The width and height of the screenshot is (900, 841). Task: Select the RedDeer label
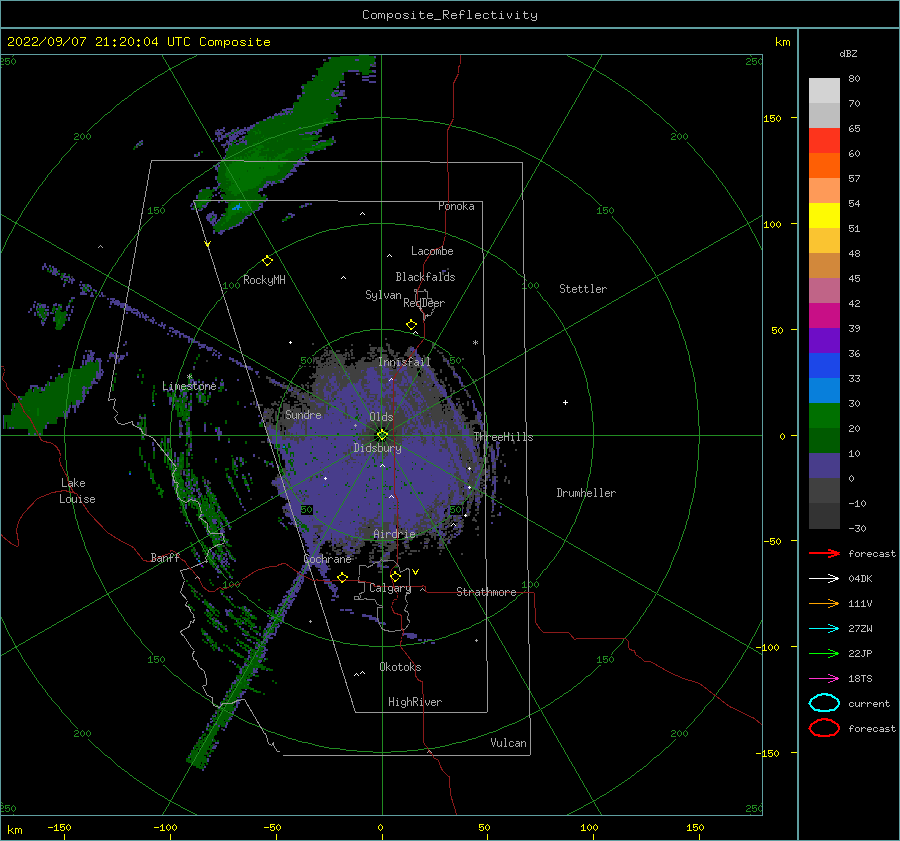[x=424, y=303]
